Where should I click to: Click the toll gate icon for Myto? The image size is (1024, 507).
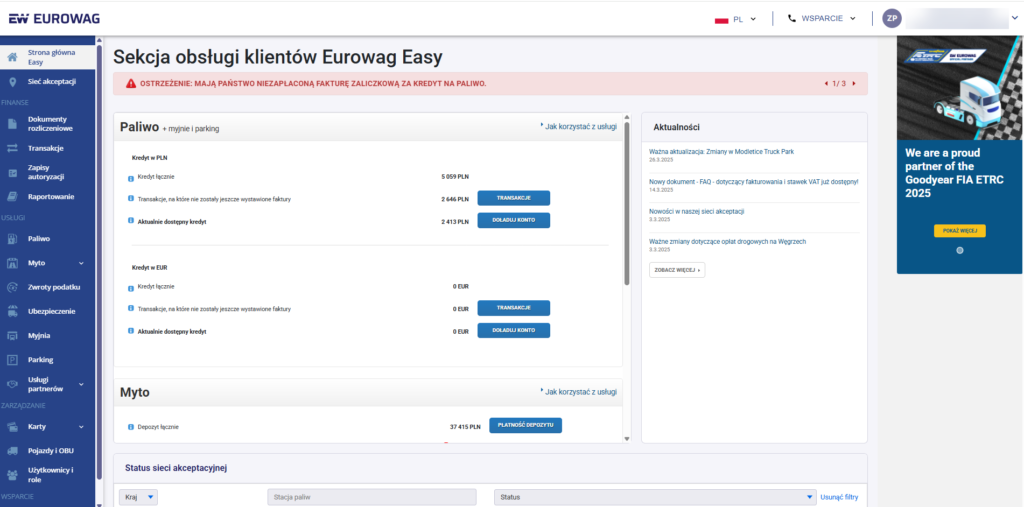tap(12, 263)
